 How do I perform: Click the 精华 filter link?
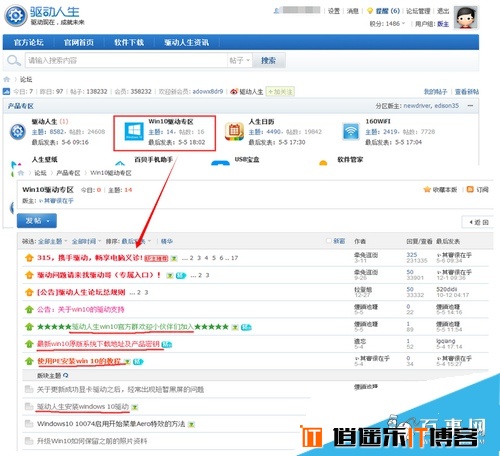pyautogui.click(x=167, y=241)
